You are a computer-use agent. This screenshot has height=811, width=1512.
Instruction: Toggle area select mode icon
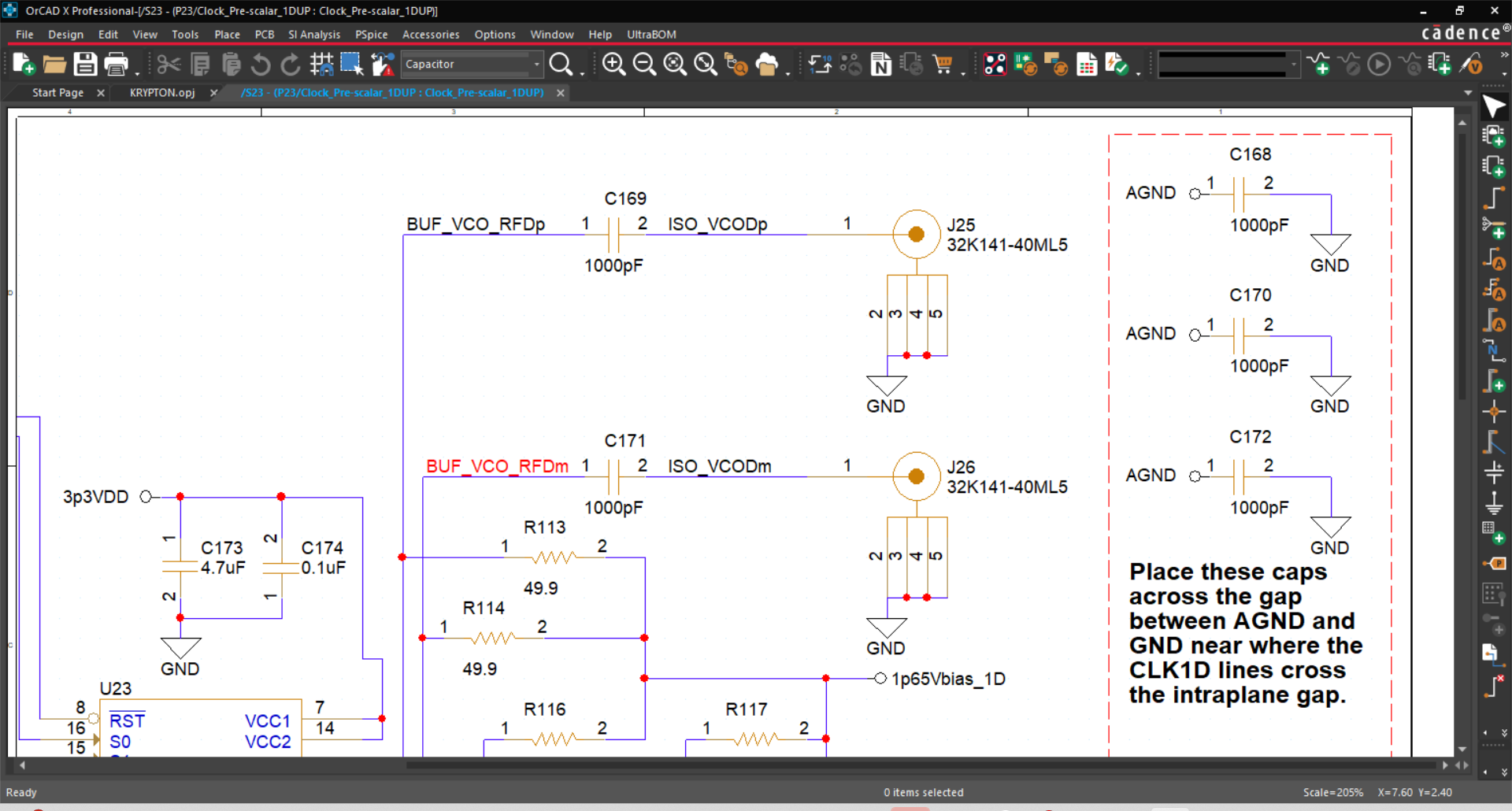[351, 64]
